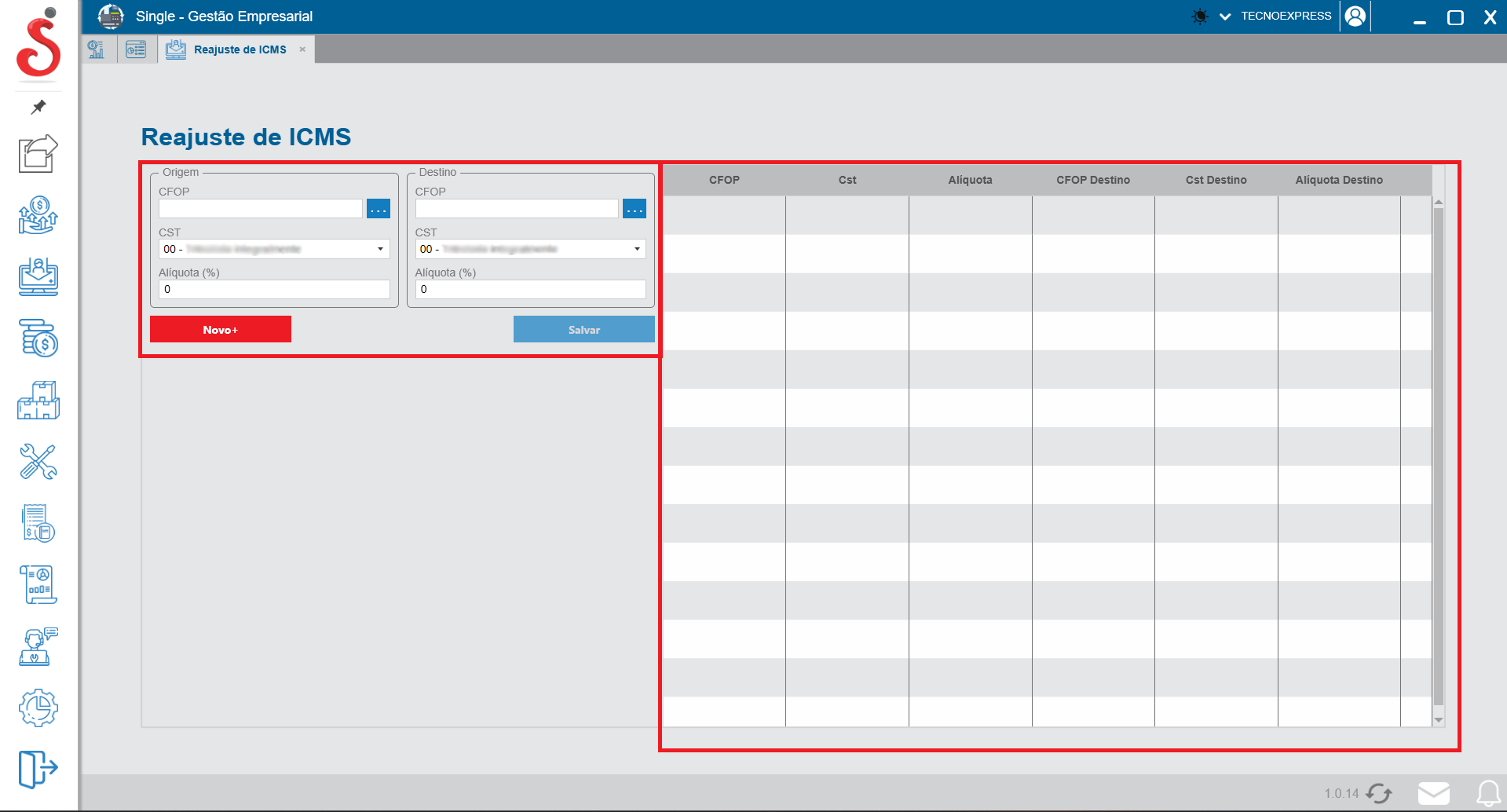Close the Reajuste de ICMS tab
Screen dimensions: 1507x812
[x=302, y=49]
